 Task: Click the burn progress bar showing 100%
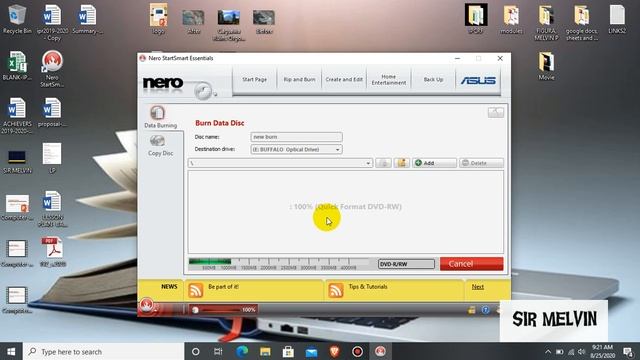tap(224, 310)
